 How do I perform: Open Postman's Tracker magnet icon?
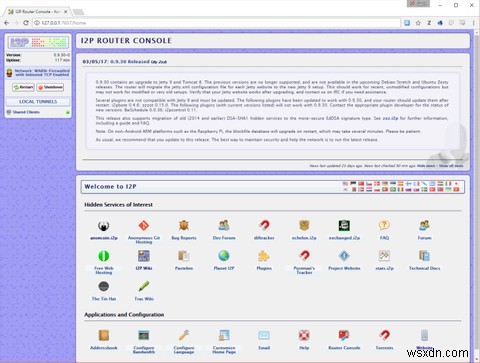point(304,256)
